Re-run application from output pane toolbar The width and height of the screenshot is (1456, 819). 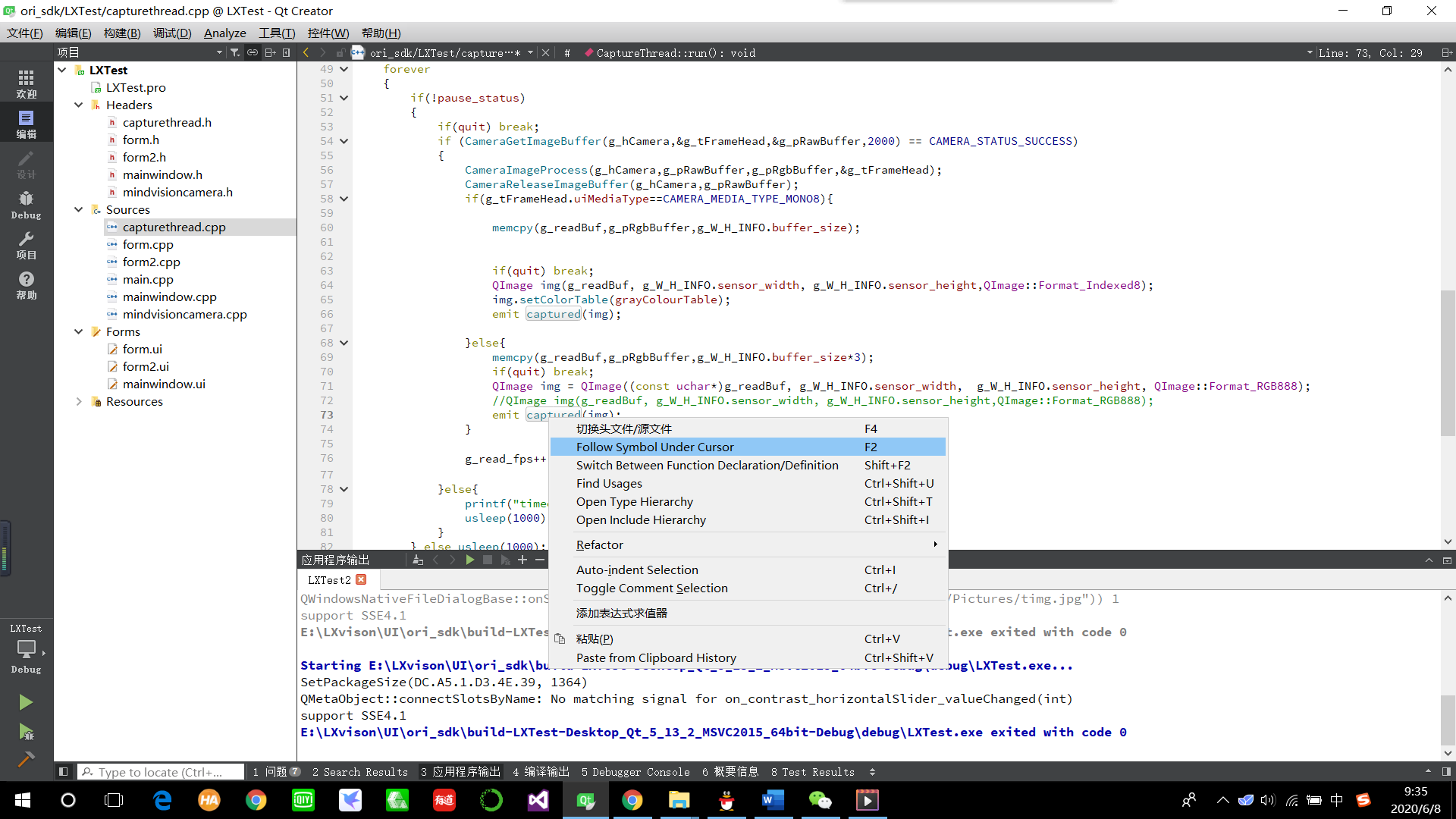(470, 560)
